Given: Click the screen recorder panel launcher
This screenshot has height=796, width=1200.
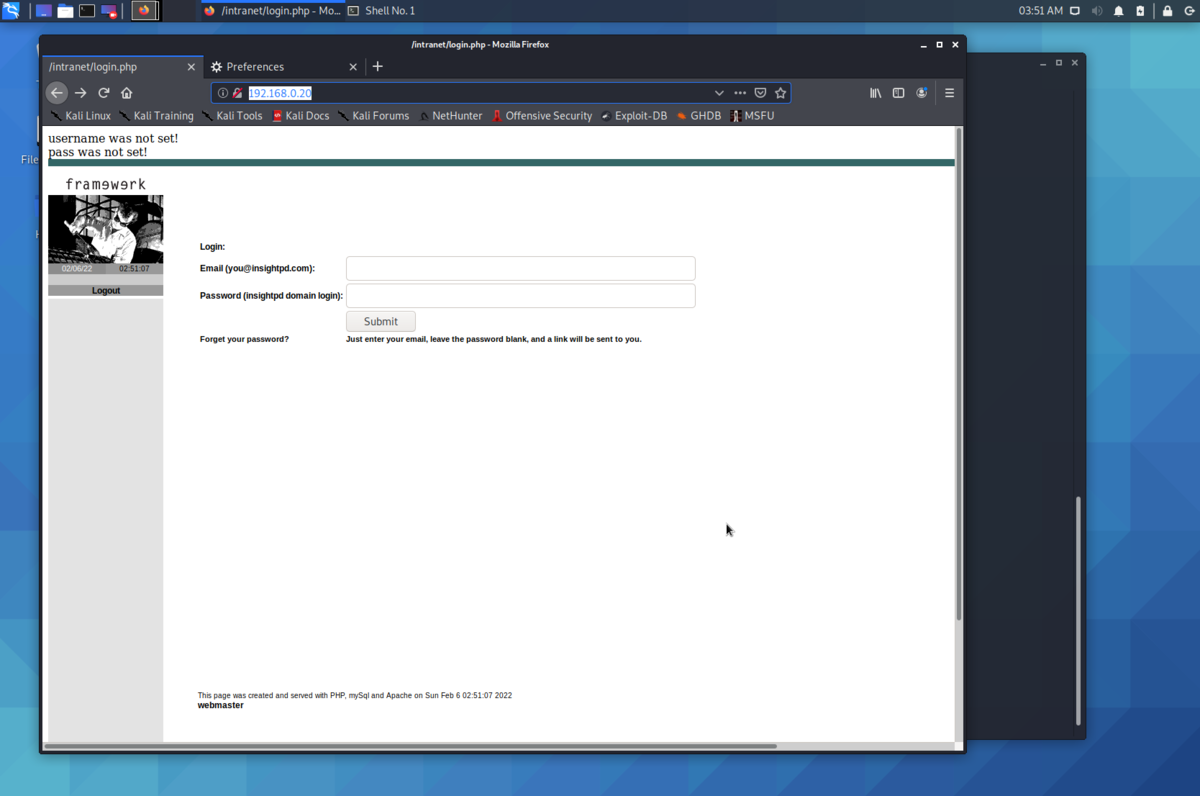Looking at the screenshot, I should 109,11.
